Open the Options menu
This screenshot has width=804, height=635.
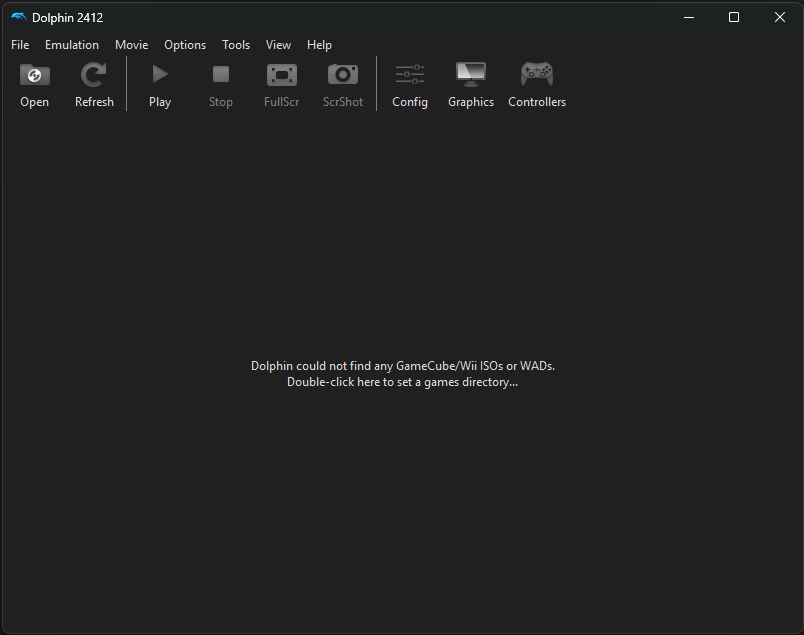point(185,45)
